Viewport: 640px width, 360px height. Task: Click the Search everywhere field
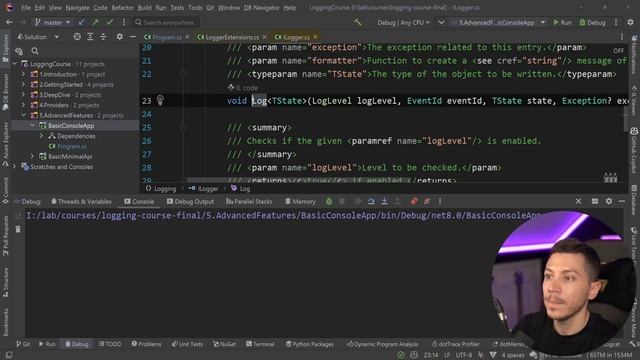(x=167, y=22)
